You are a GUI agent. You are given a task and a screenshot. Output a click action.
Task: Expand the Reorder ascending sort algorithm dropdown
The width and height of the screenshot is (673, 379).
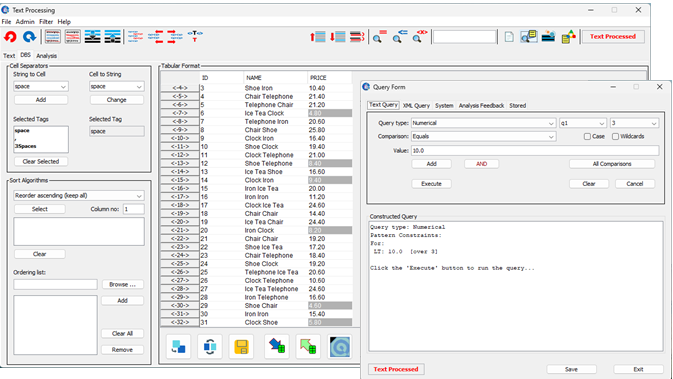pos(79,196)
